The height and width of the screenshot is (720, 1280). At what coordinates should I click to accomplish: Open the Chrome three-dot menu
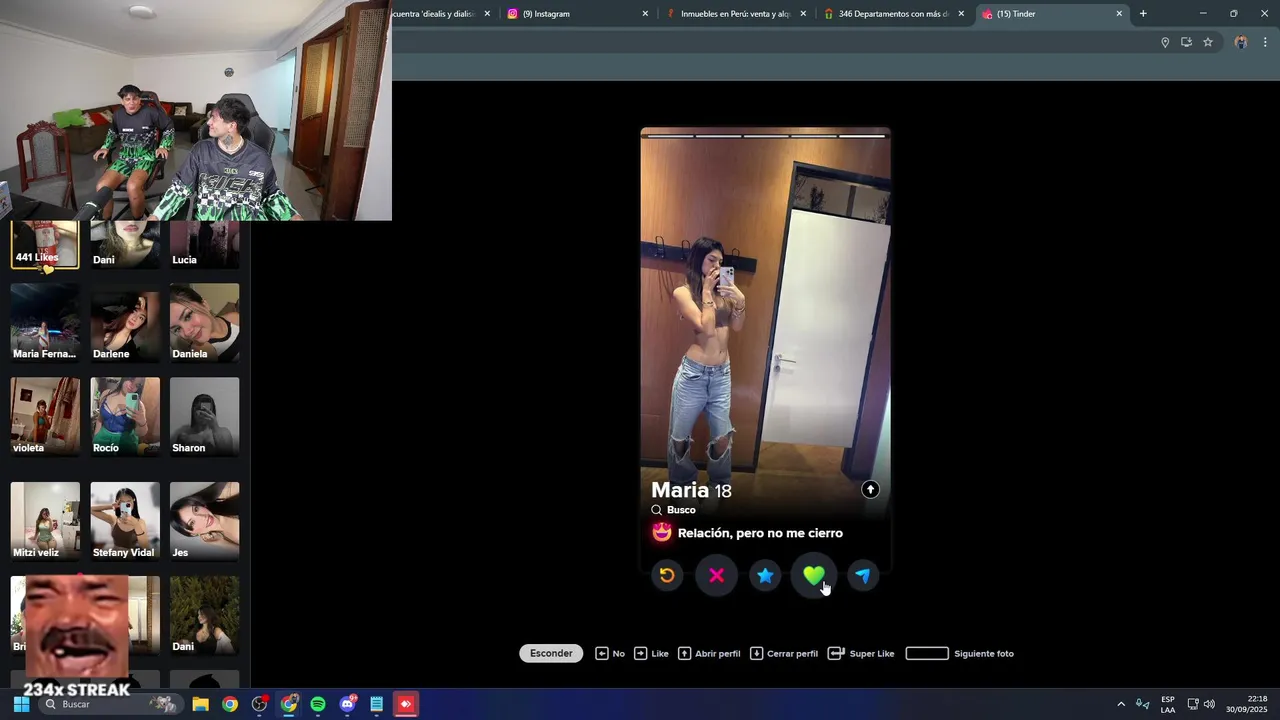click(1265, 42)
